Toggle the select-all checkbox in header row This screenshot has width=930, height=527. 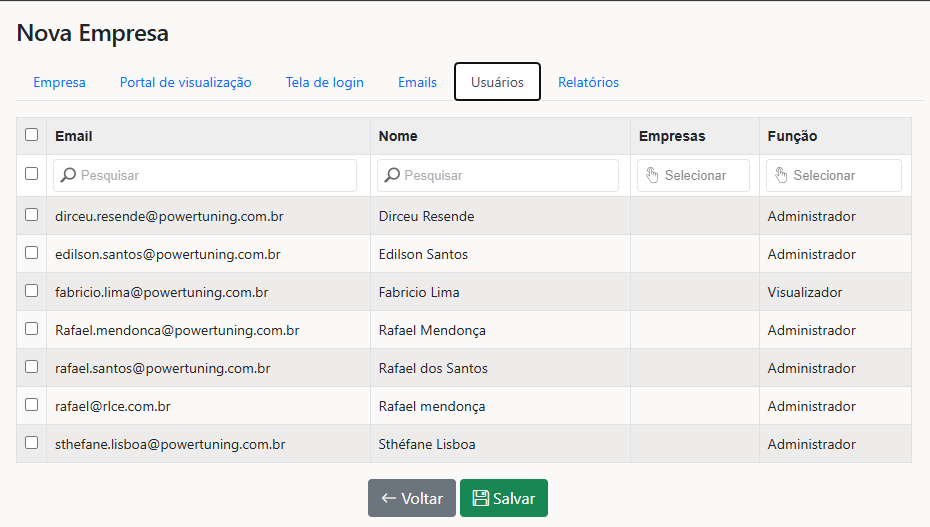[x=32, y=135]
